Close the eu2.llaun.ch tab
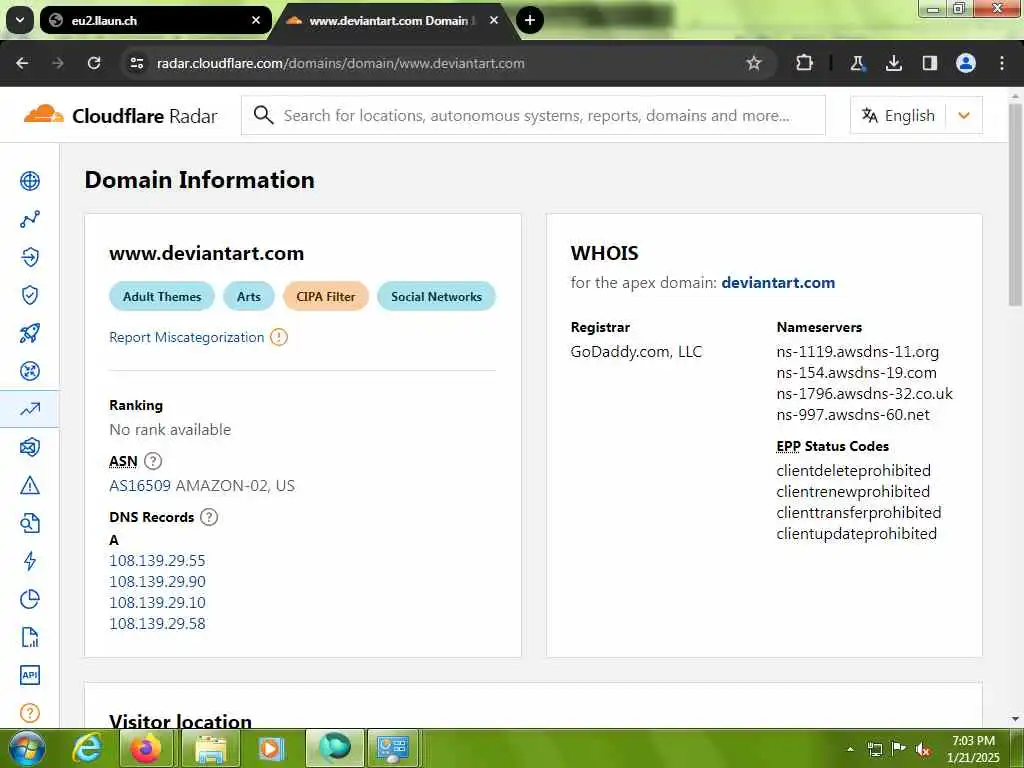The height and width of the screenshot is (768, 1024). pyautogui.click(x=256, y=20)
